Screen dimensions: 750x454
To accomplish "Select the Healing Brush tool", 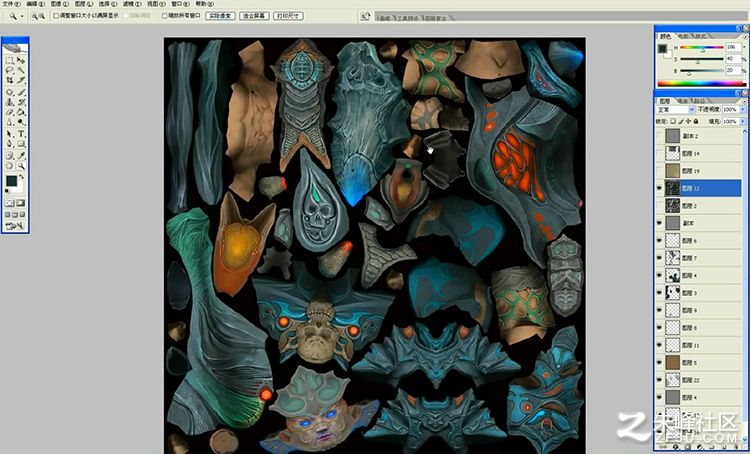I will point(10,92).
